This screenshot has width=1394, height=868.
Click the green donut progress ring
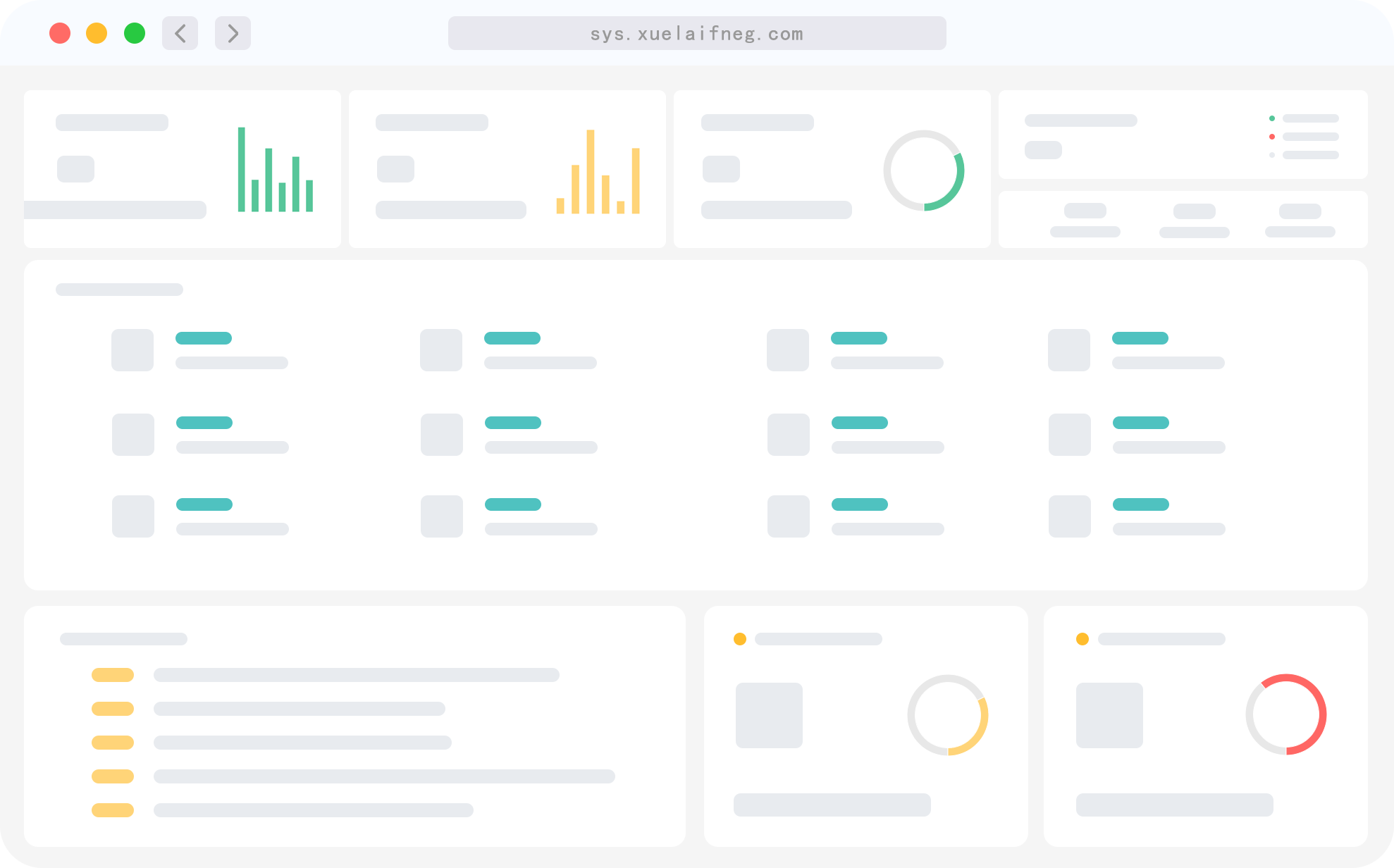[x=923, y=170]
